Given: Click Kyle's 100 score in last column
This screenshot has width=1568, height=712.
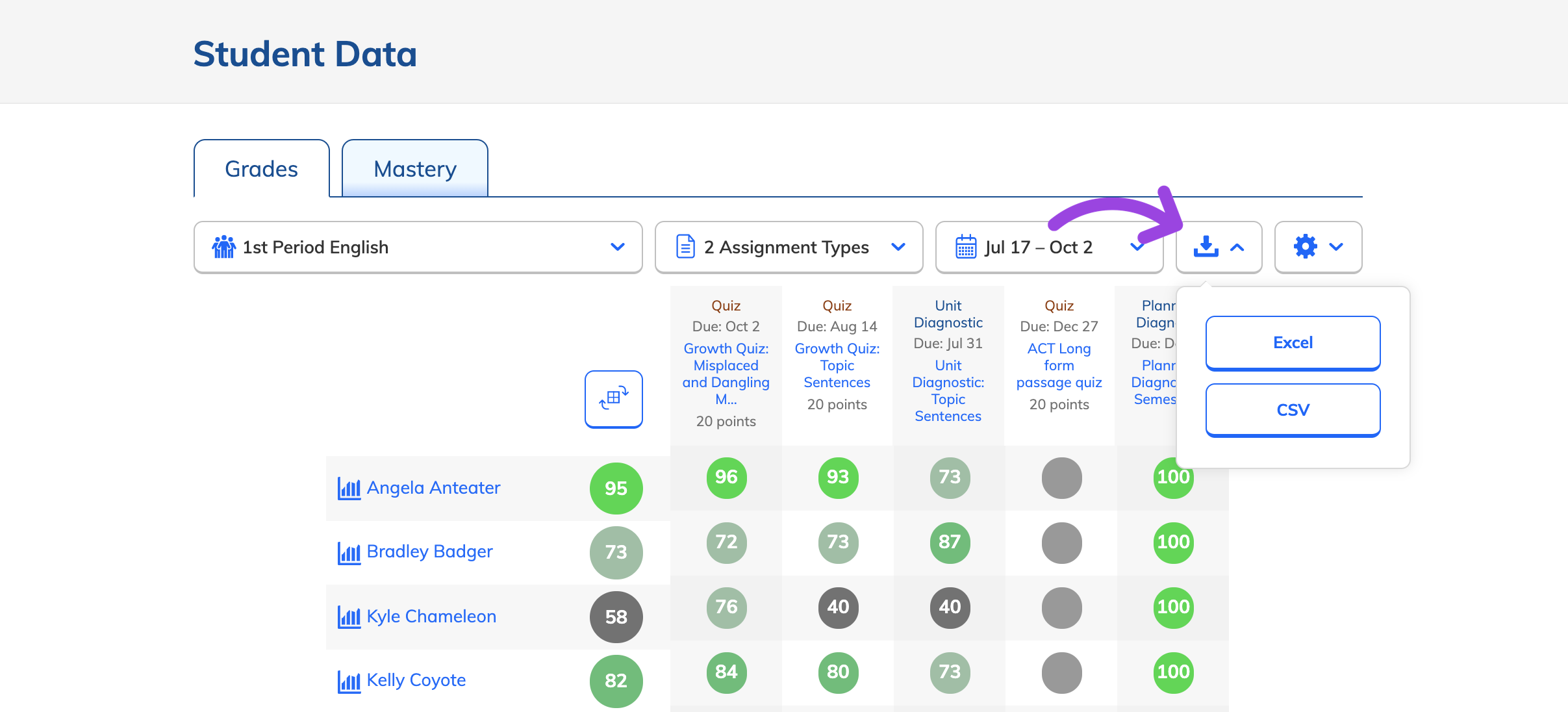Looking at the screenshot, I should click(x=1174, y=607).
